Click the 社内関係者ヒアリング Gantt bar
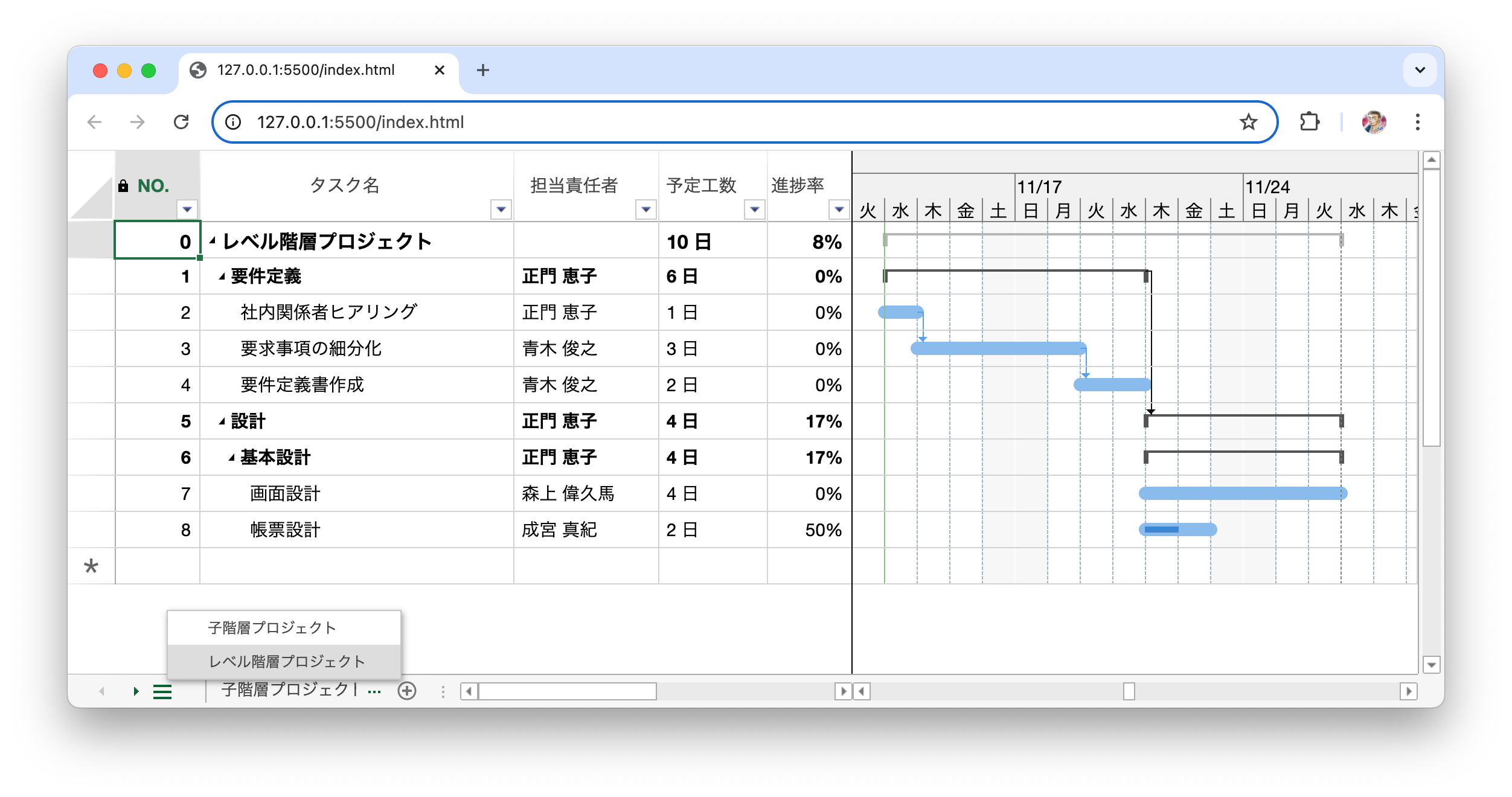Viewport: 1512px width, 797px height. (x=901, y=312)
